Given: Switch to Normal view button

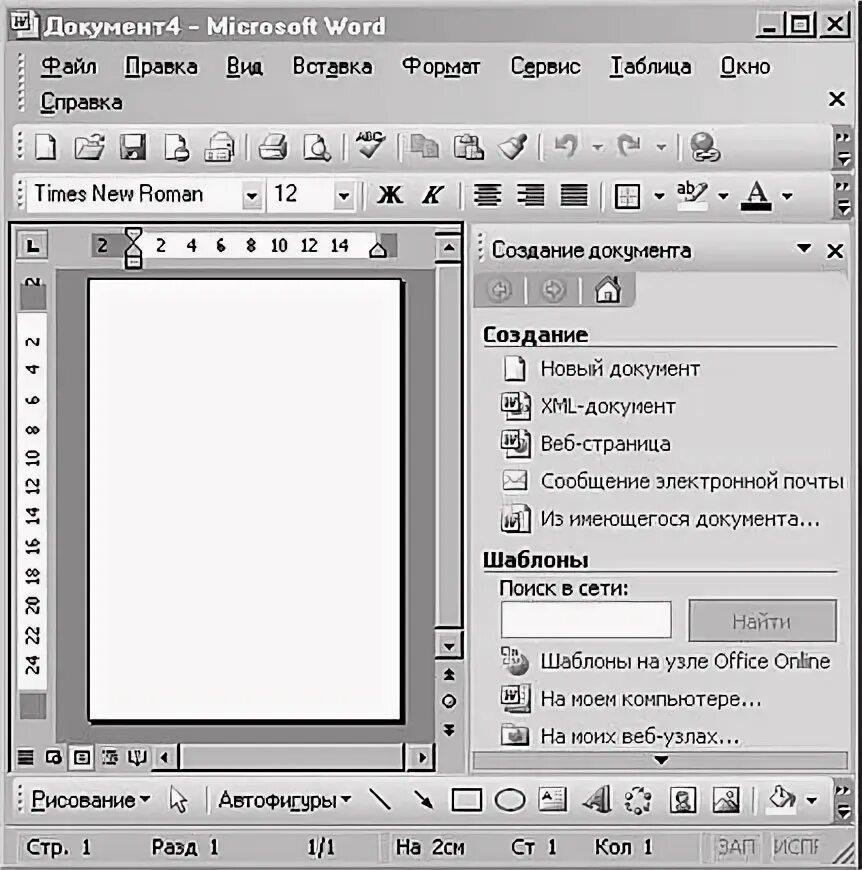Looking at the screenshot, I should pos(26,757).
